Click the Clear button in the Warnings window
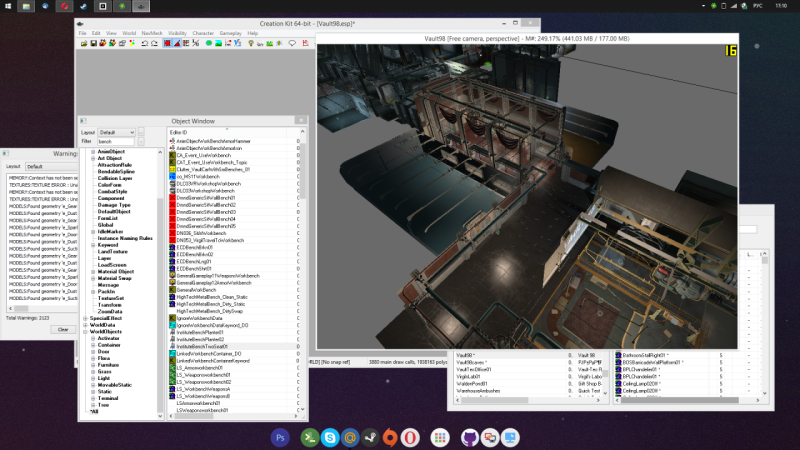Image resolution: width=800 pixels, height=450 pixels. click(63, 330)
